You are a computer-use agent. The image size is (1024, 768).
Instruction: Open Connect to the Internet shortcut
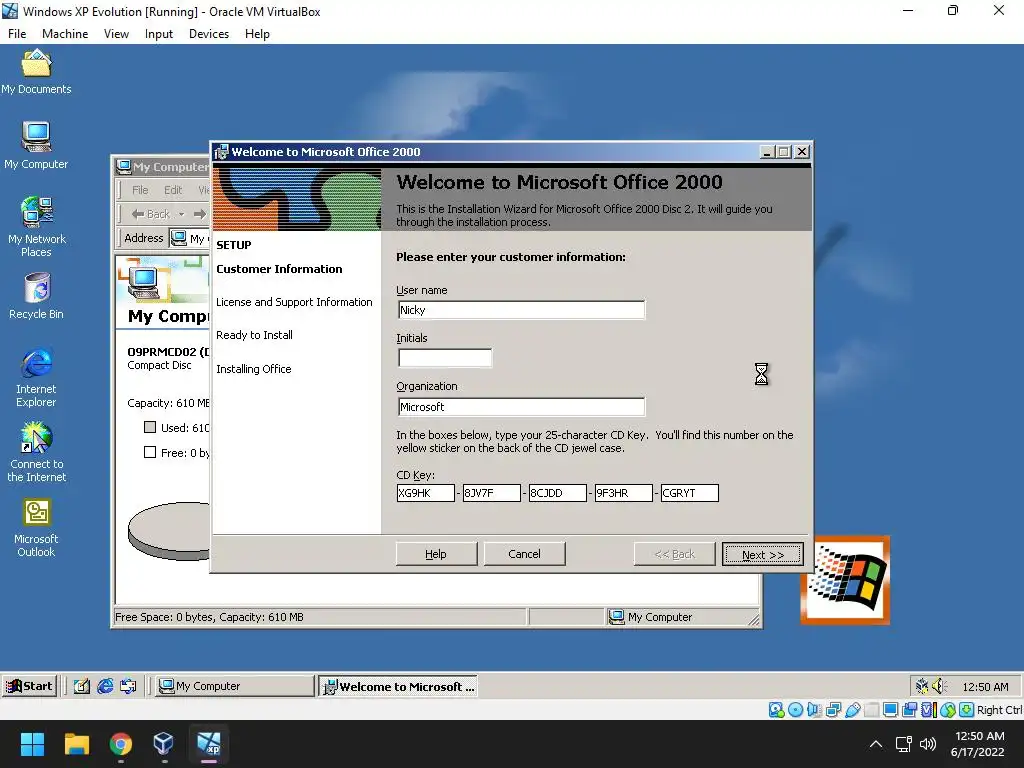[x=37, y=452]
